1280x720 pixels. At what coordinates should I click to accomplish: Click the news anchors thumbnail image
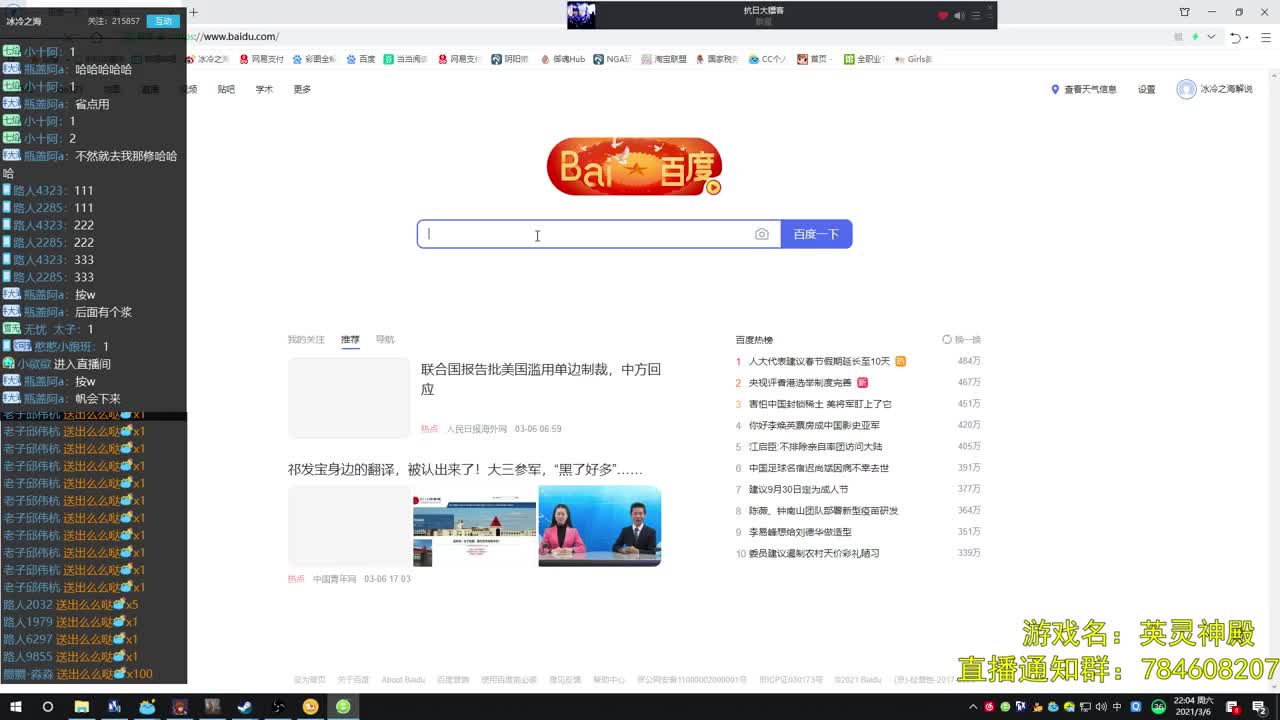600,526
